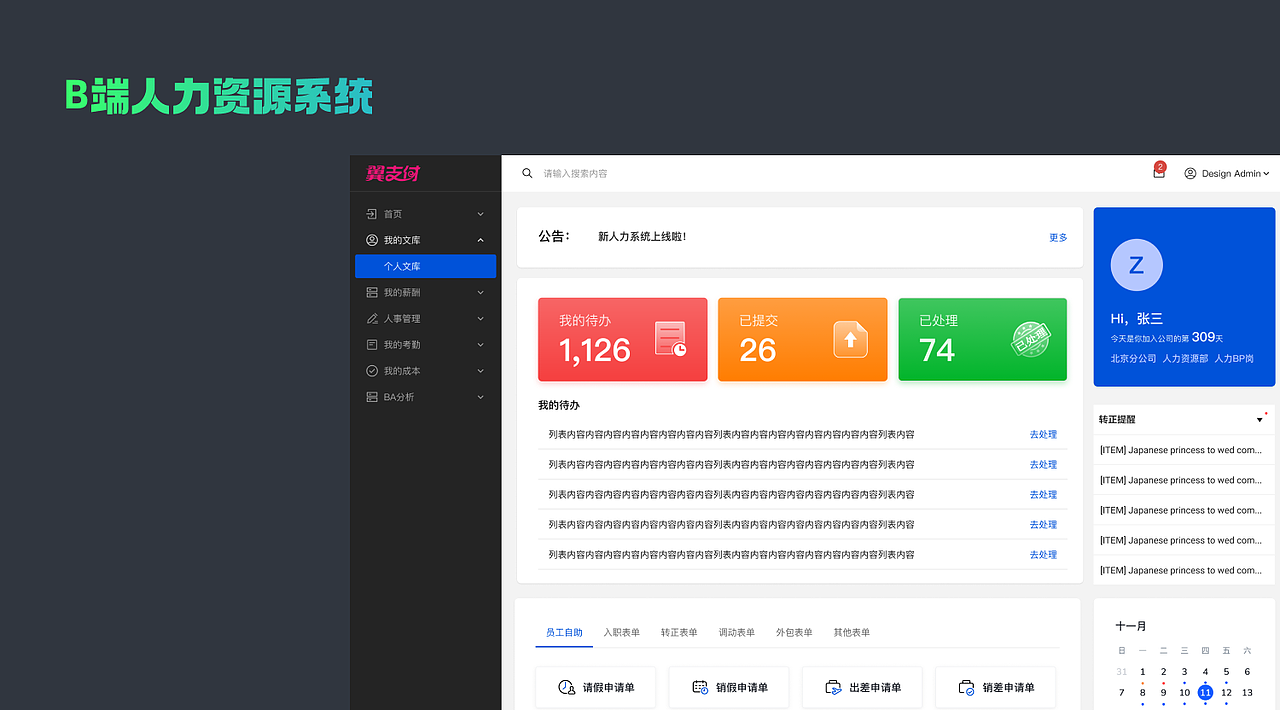
Task: Click 去处理 on the fourth todo row
Action: 1043,524
